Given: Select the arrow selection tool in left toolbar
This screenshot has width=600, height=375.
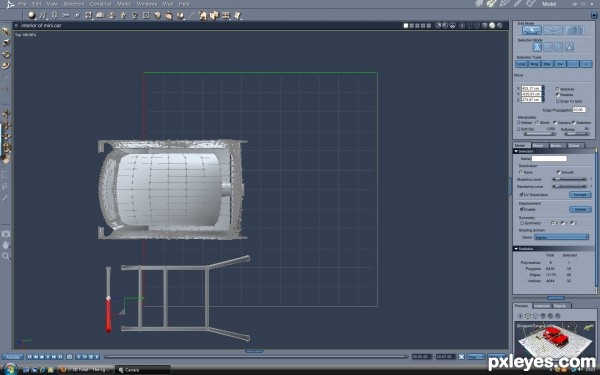Looking at the screenshot, I should tap(6, 31).
